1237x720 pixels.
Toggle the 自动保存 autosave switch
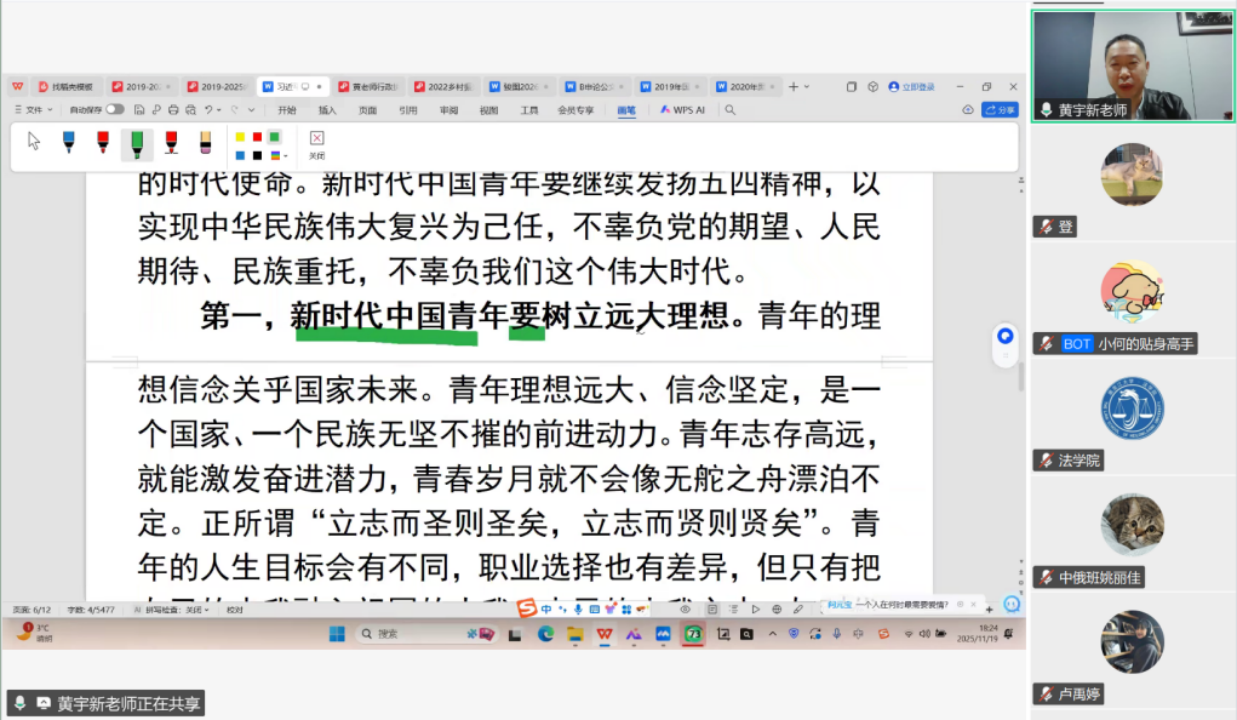(x=114, y=110)
